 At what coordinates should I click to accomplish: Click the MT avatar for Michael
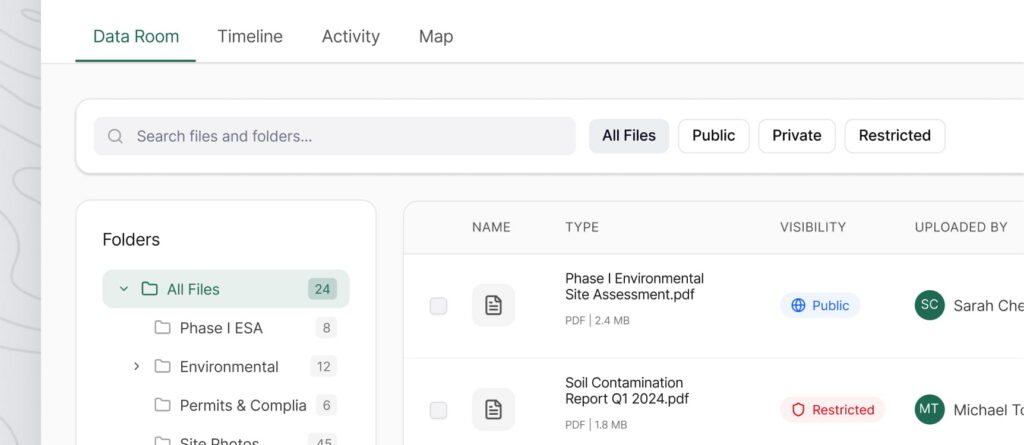coord(929,409)
